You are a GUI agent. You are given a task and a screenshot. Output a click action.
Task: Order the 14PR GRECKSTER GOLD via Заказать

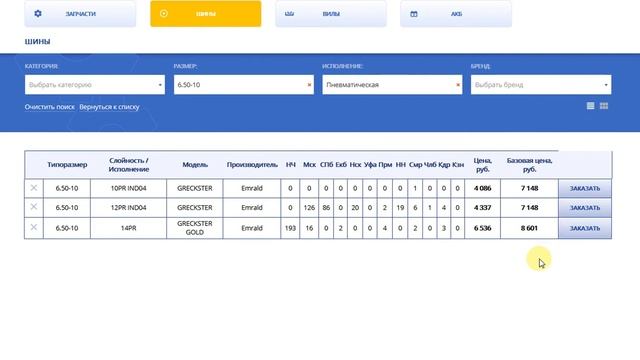pos(585,228)
